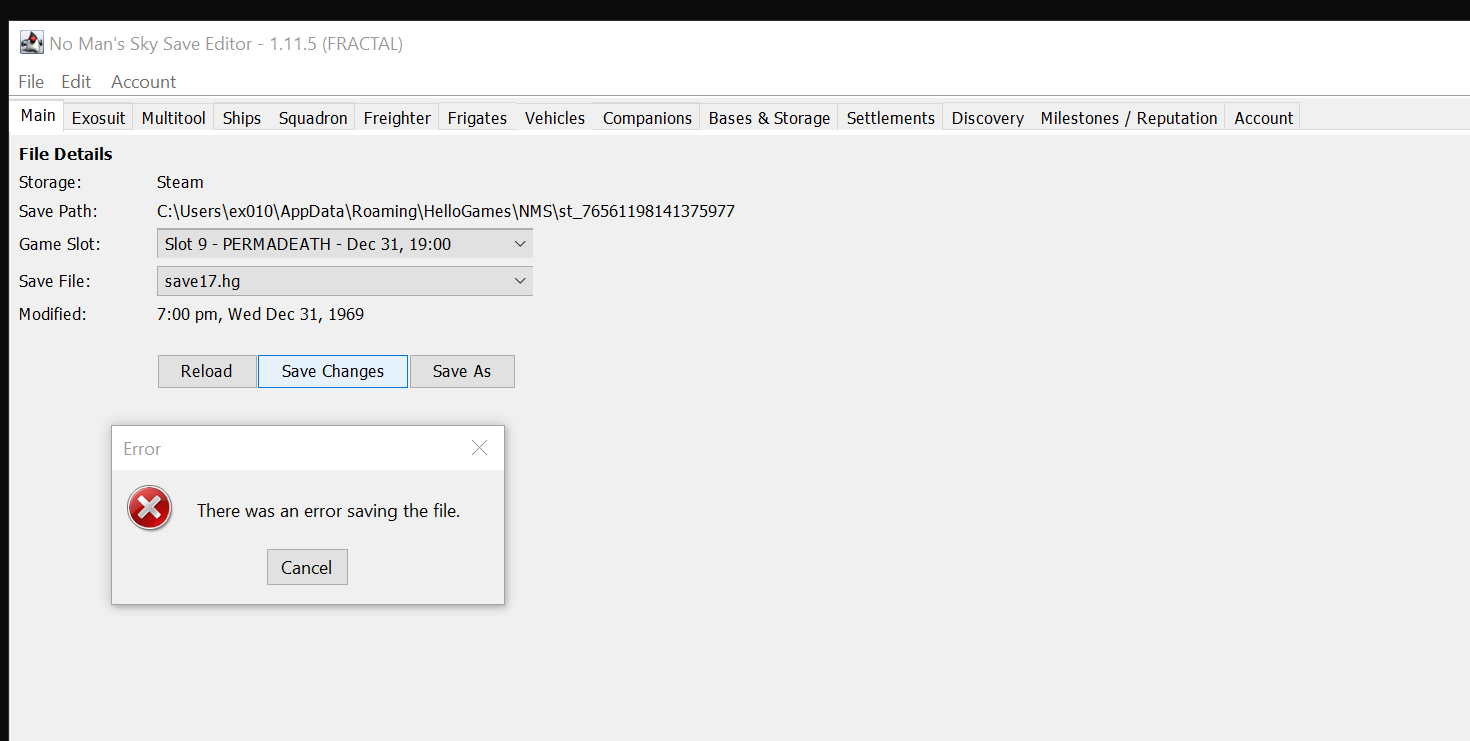Expand the Game Slot list via its chevron
Image resolution: width=1470 pixels, height=741 pixels.
pos(520,243)
